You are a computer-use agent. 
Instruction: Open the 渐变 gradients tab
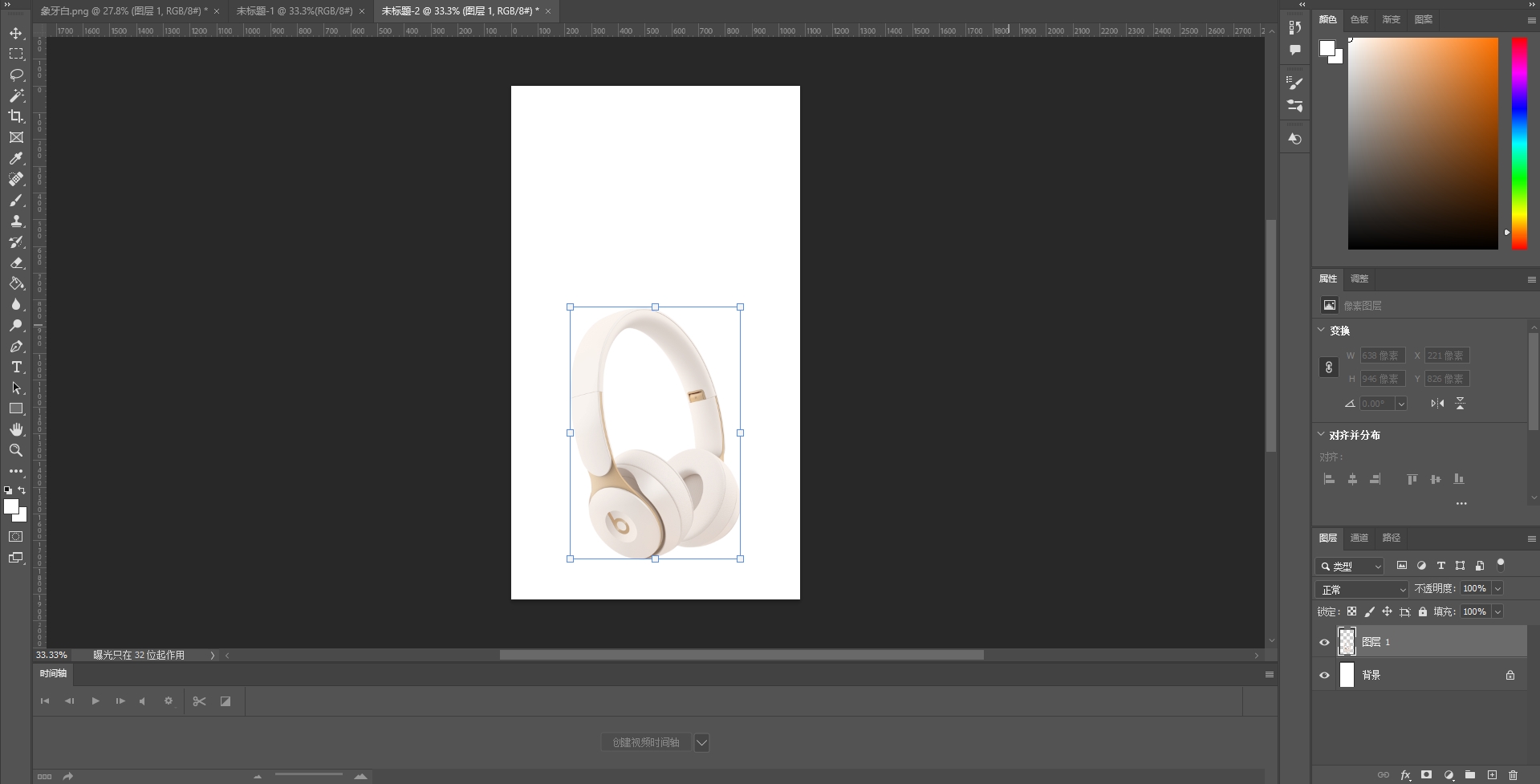point(1392,19)
